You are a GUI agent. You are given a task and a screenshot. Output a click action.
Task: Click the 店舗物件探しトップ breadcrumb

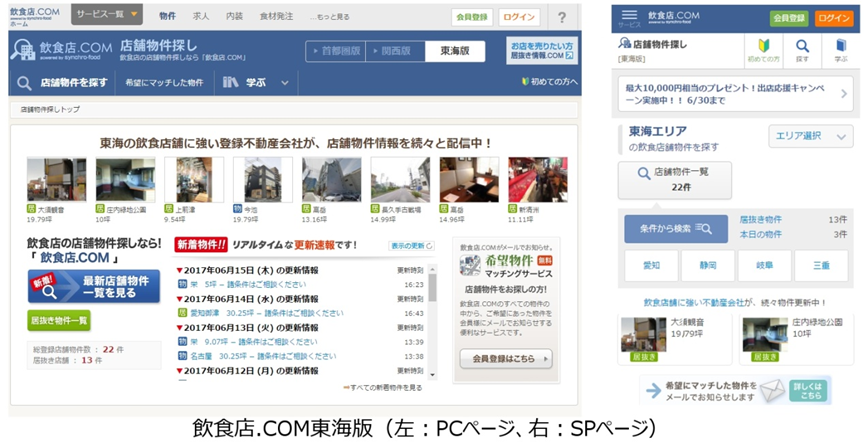pos(50,110)
